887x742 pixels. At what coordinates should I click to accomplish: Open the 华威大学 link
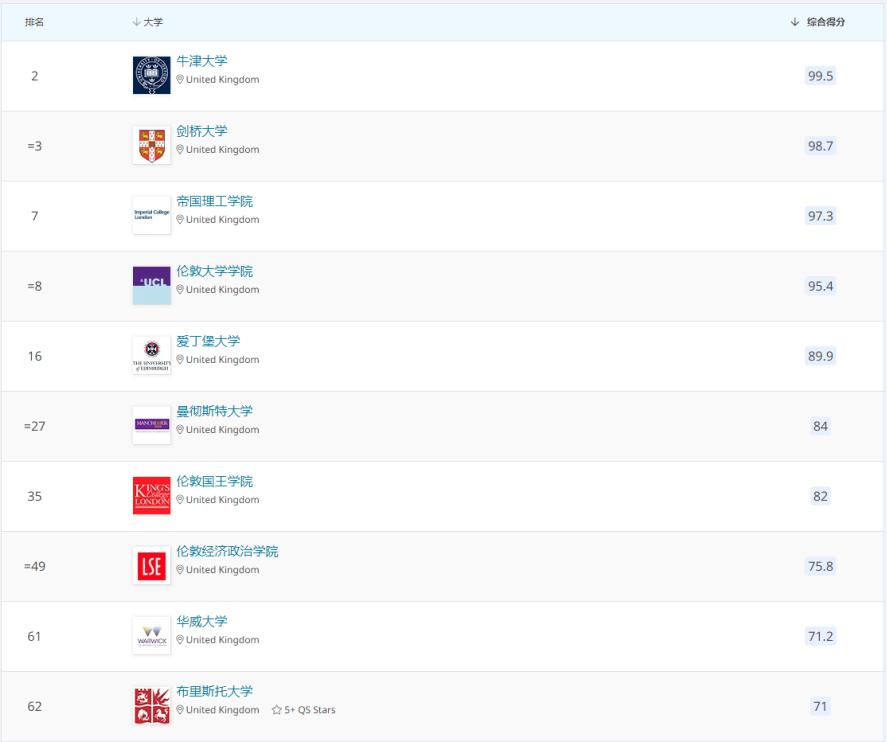[201, 622]
